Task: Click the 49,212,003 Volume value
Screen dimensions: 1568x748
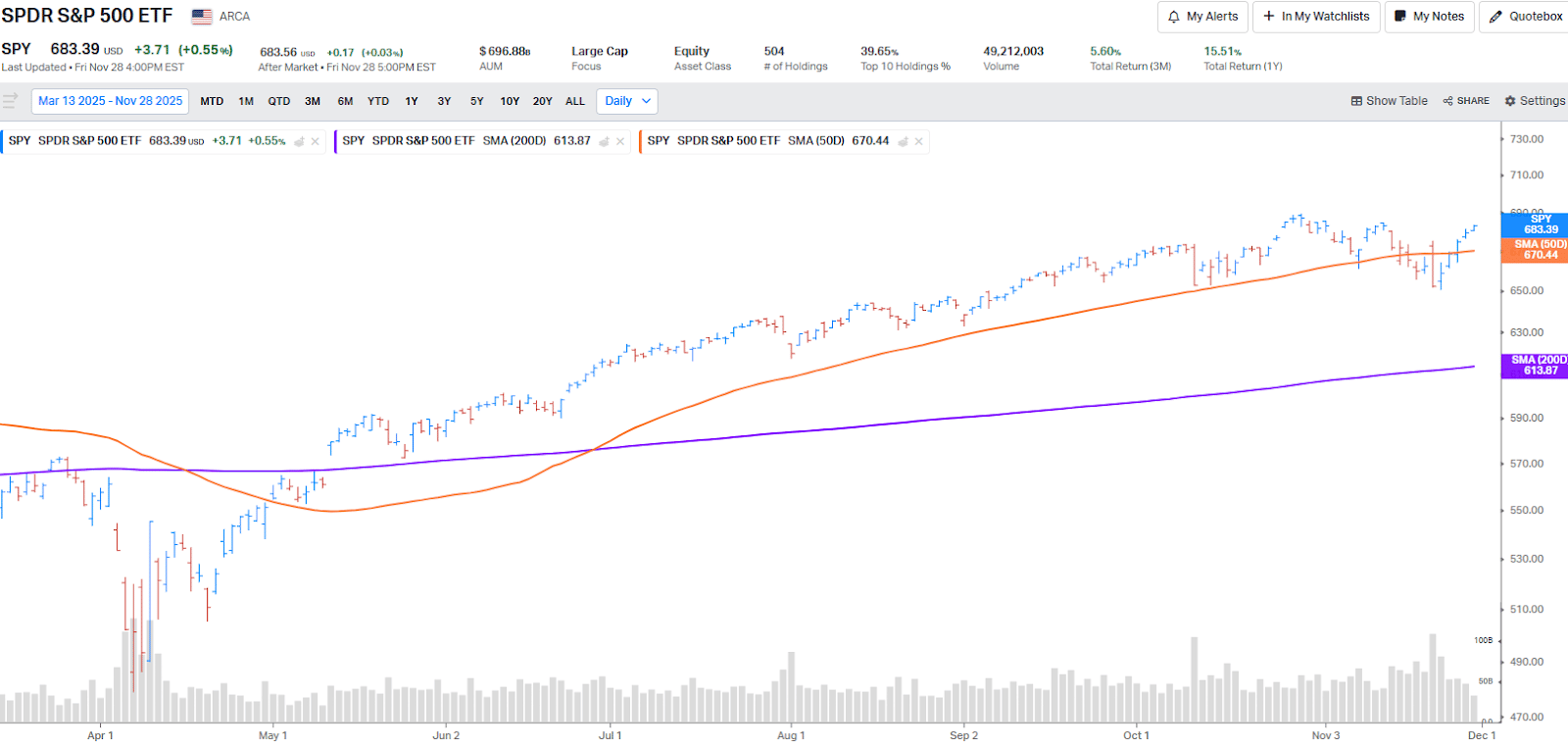Action: click(1013, 51)
